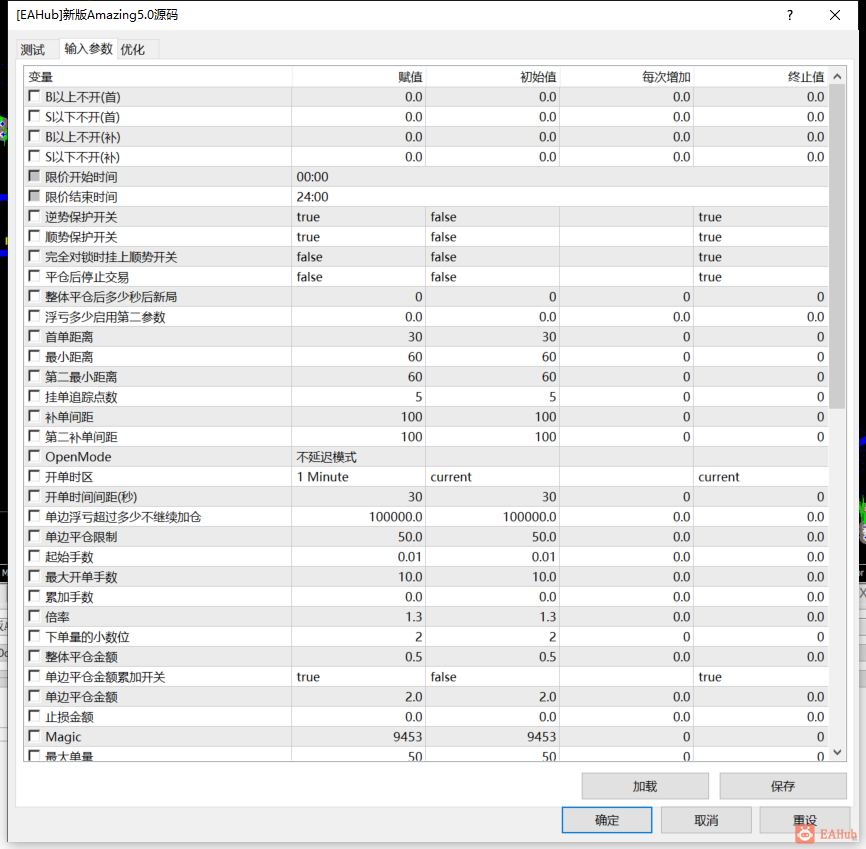Confirm with the 确定 button

point(607,820)
